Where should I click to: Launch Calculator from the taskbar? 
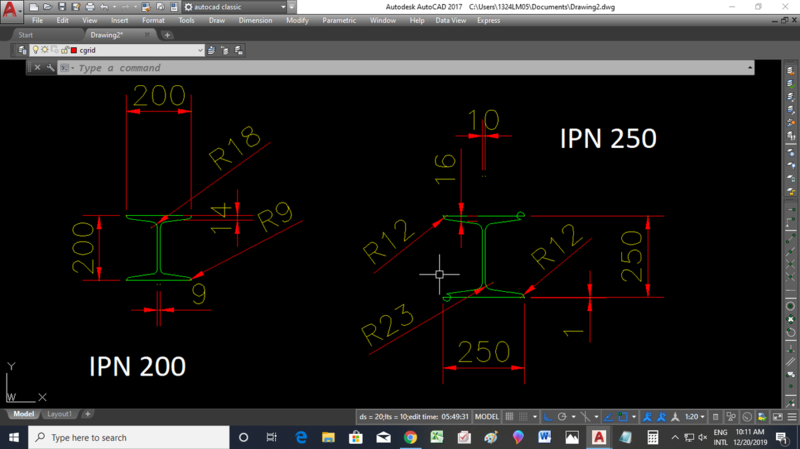653,437
